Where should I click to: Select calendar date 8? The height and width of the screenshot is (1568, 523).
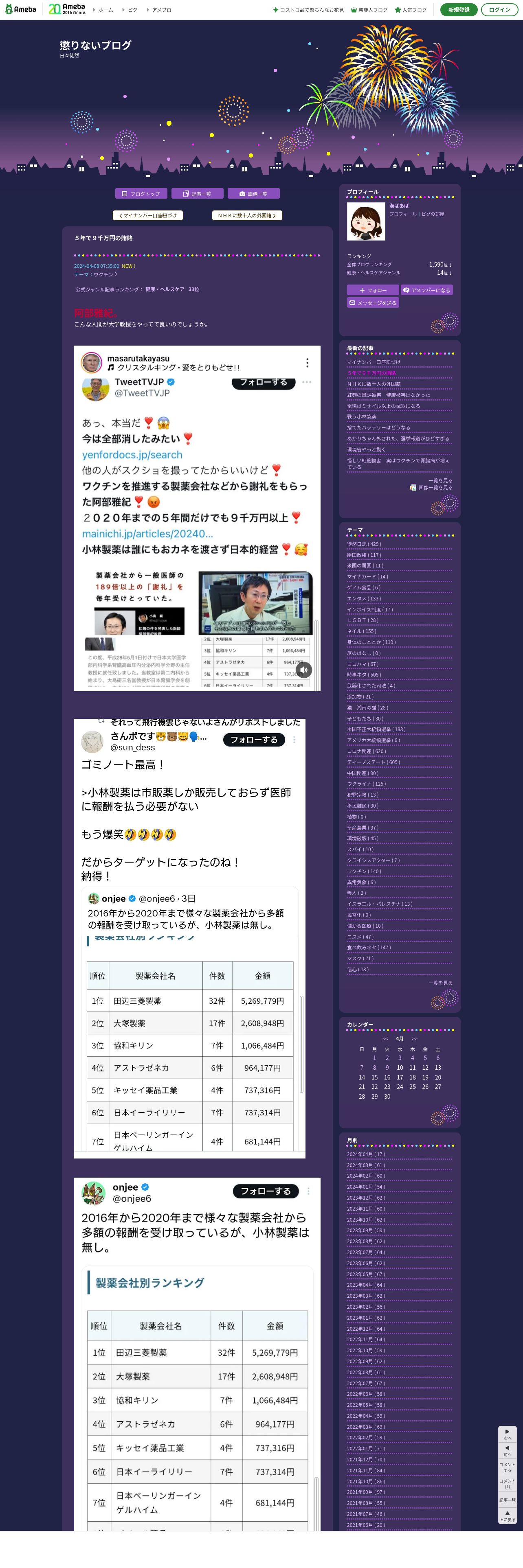(x=374, y=1068)
